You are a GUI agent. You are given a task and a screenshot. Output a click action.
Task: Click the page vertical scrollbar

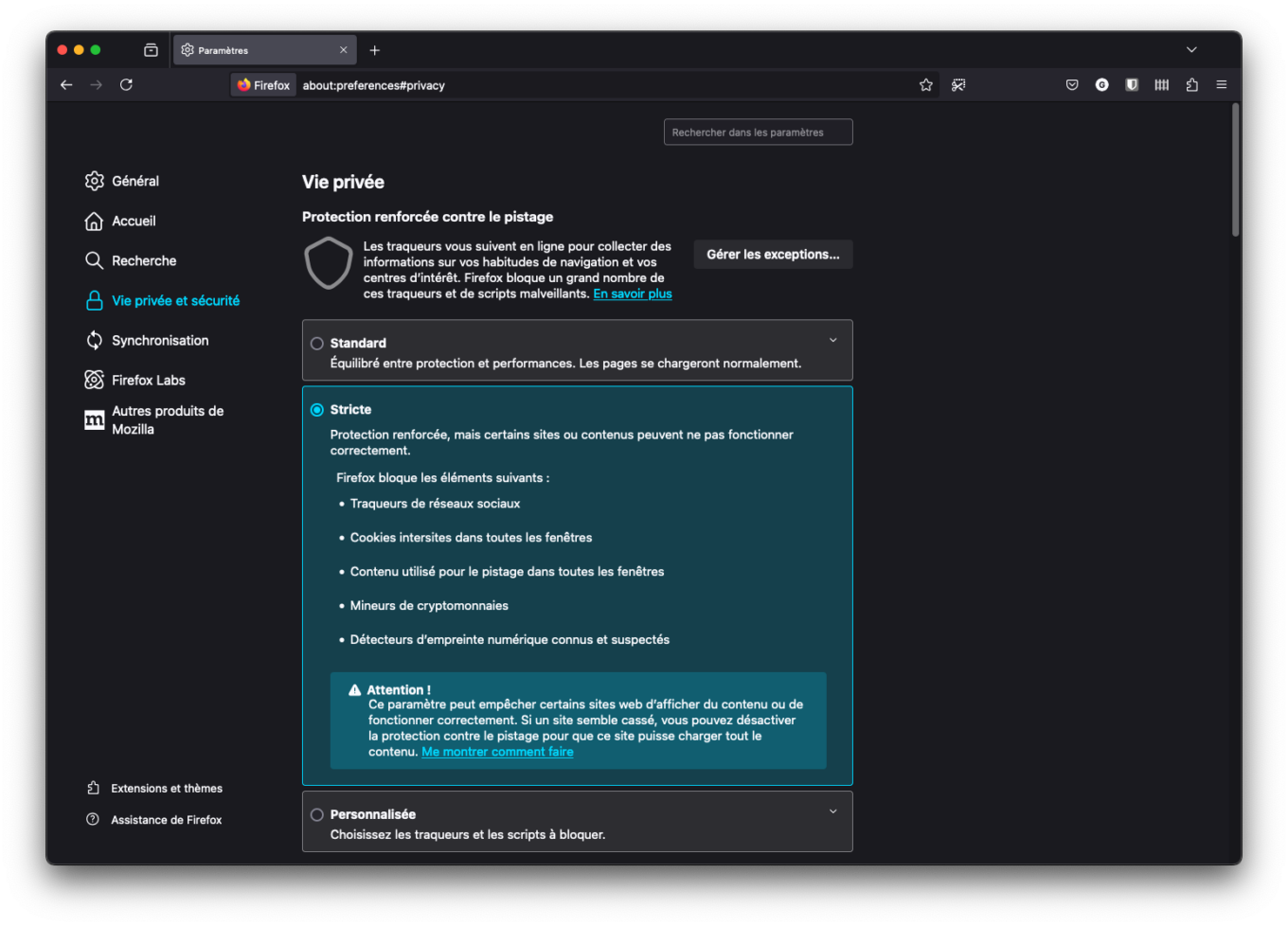click(1236, 170)
